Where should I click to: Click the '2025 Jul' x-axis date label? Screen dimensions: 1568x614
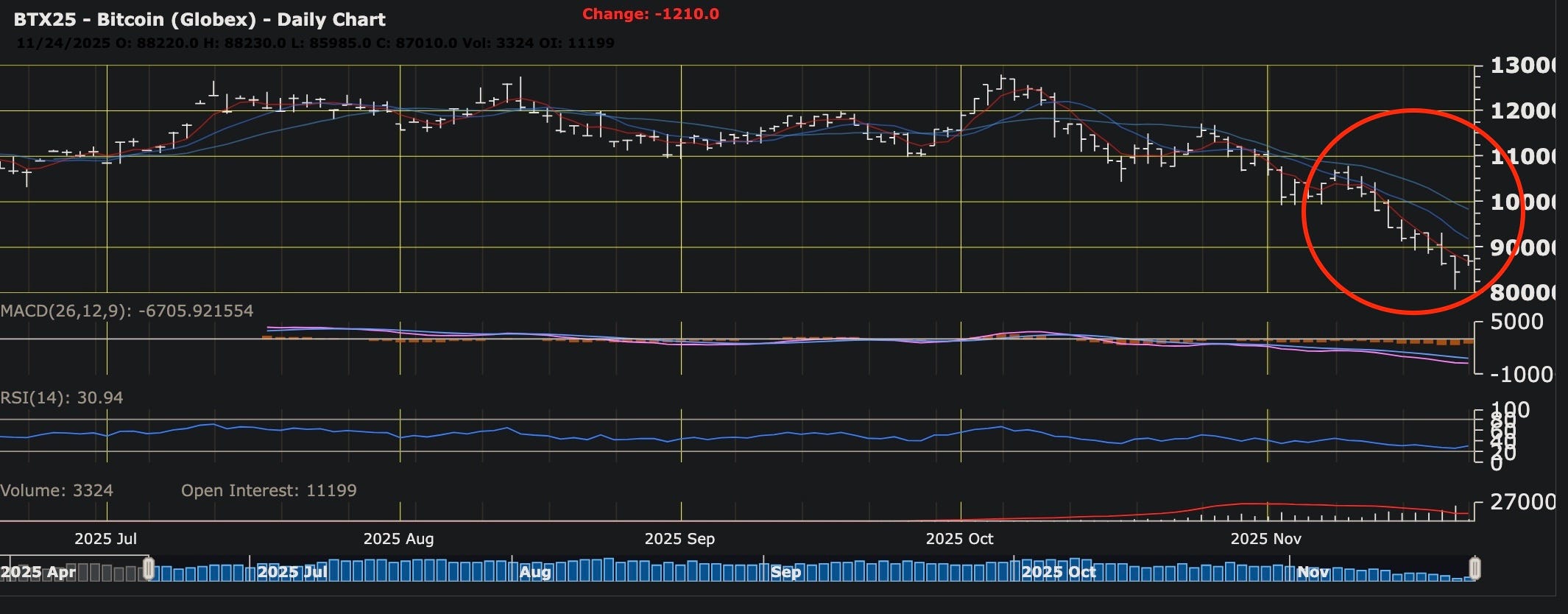pyautogui.click(x=105, y=539)
